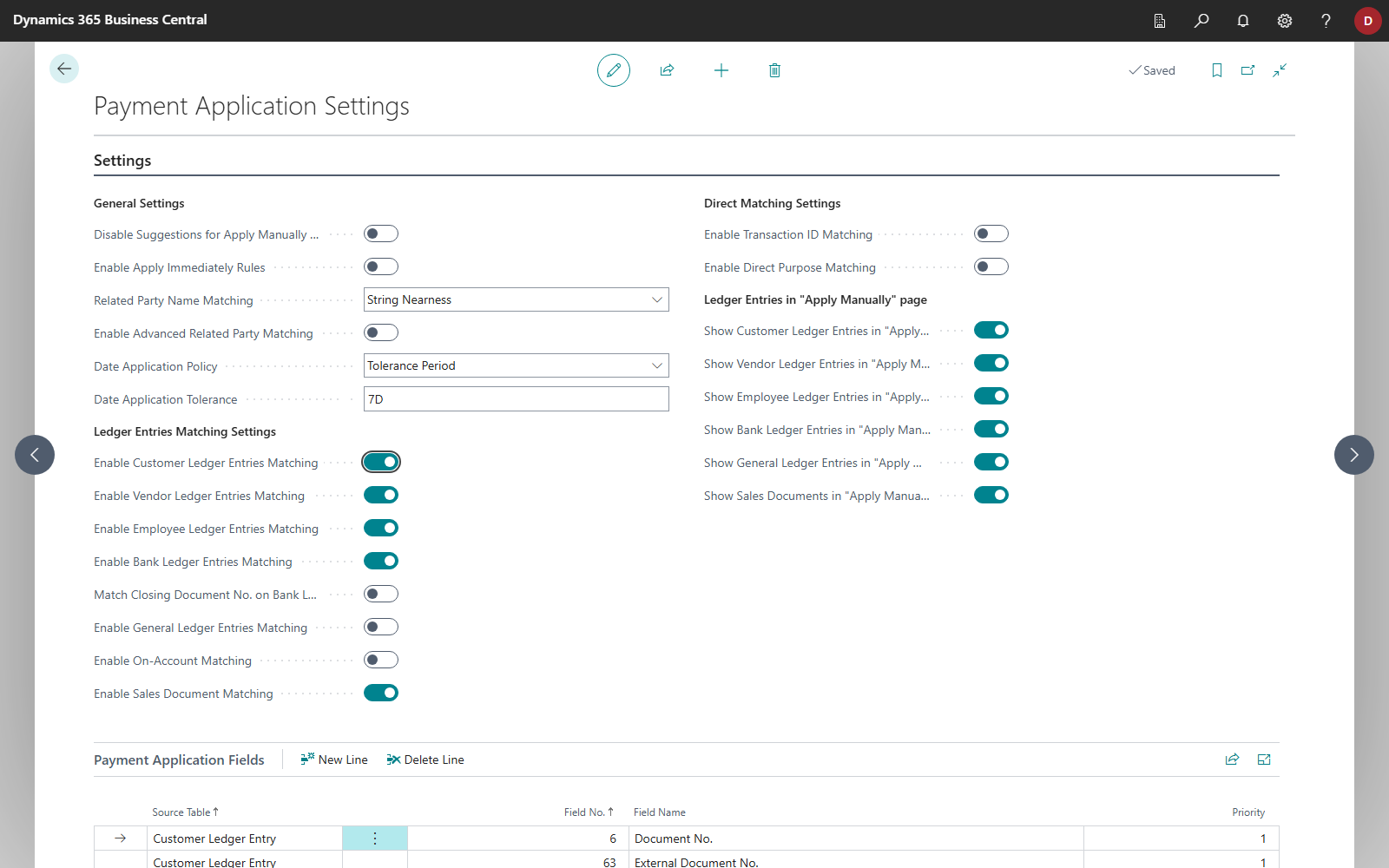Toggle Enable Customer Ledger Entries Matching

click(x=381, y=462)
